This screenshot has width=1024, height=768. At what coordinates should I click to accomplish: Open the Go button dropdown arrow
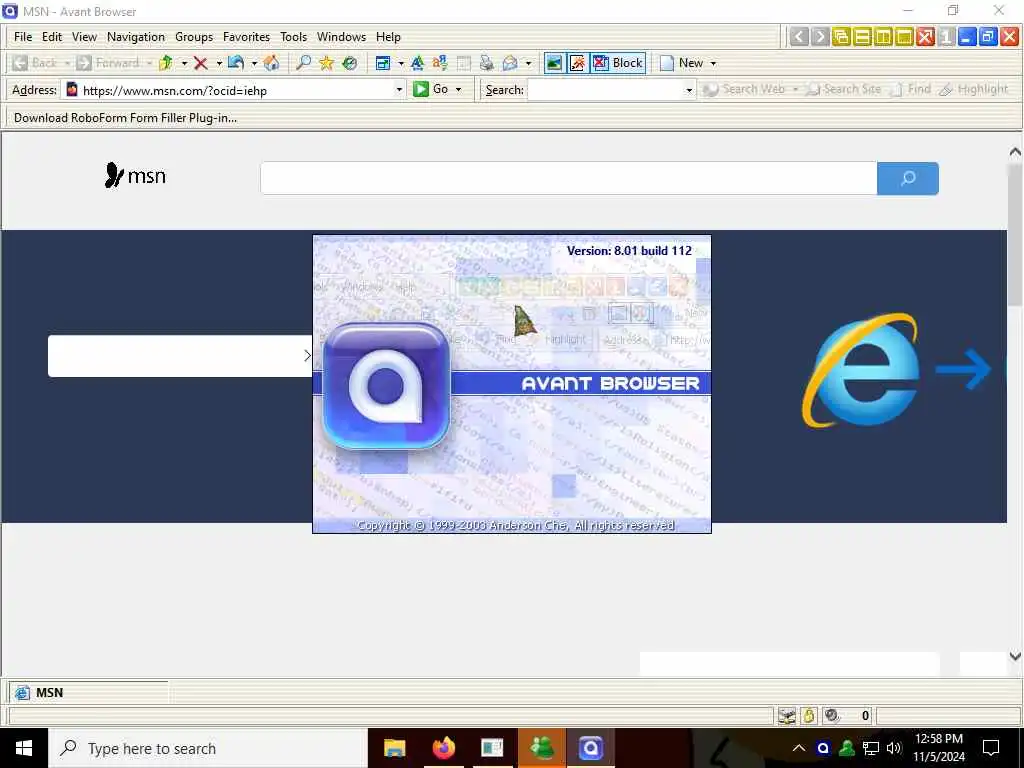[x=458, y=89]
